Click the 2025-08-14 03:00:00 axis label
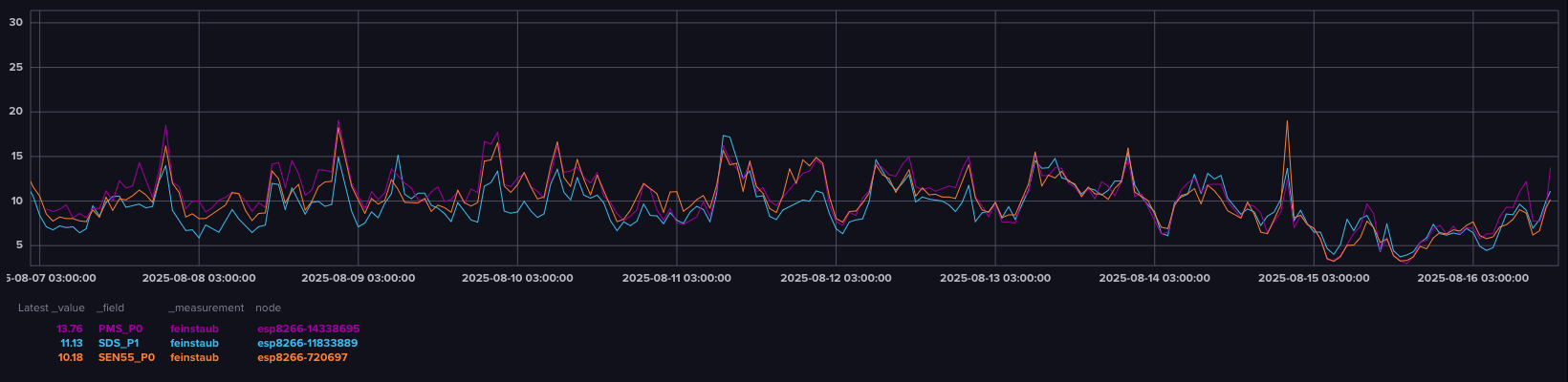Screen dimensions: 1568x382 (1154, 278)
